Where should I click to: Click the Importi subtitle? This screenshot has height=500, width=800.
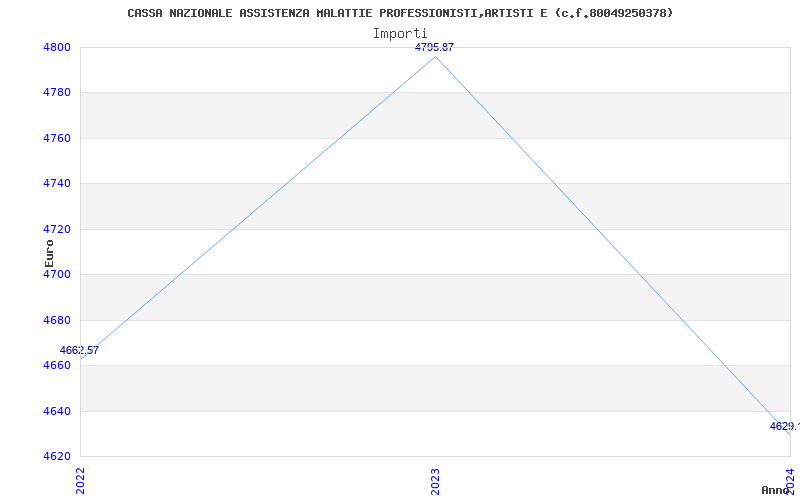[400, 34]
